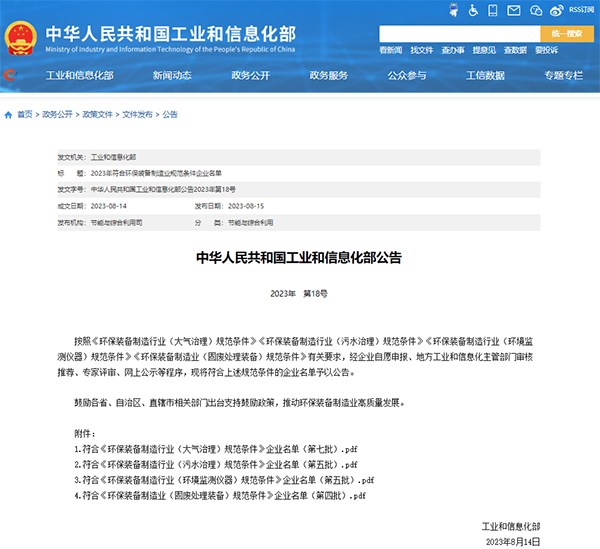
Task: Click the WeChat icon in header
Action: point(537,10)
